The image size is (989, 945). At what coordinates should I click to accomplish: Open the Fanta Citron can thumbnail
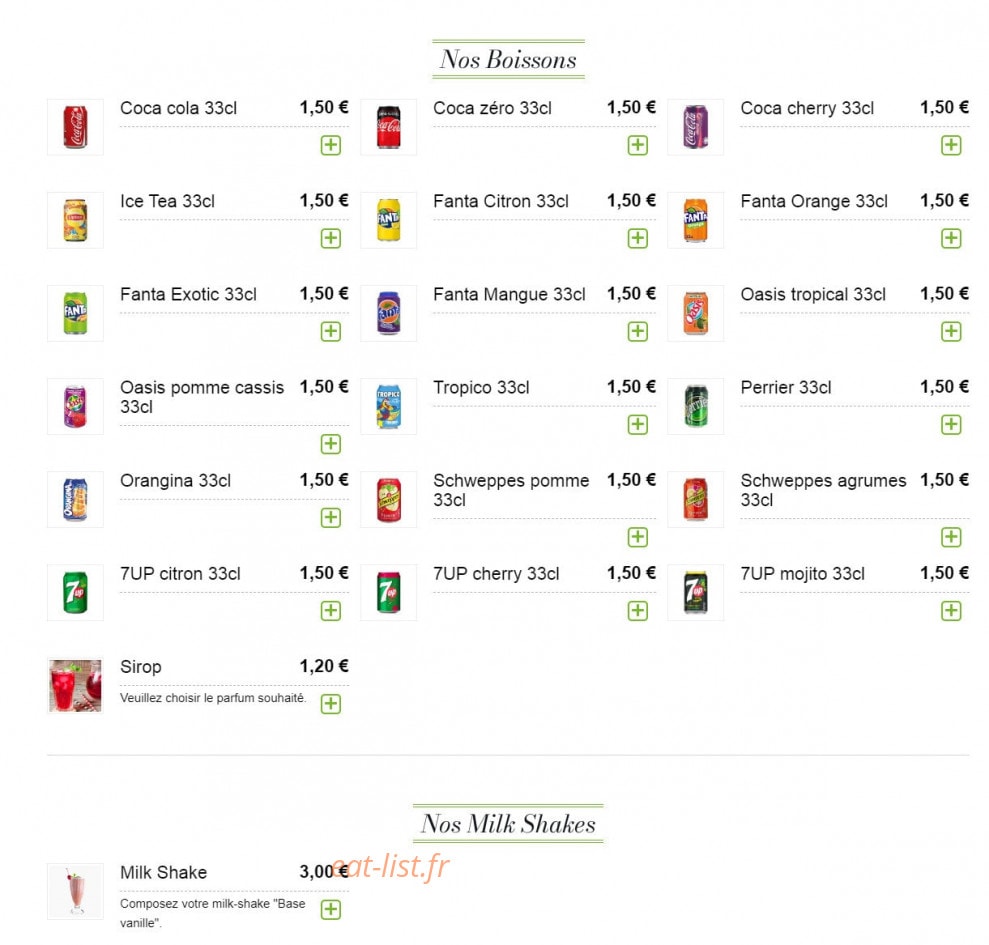(389, 220)
